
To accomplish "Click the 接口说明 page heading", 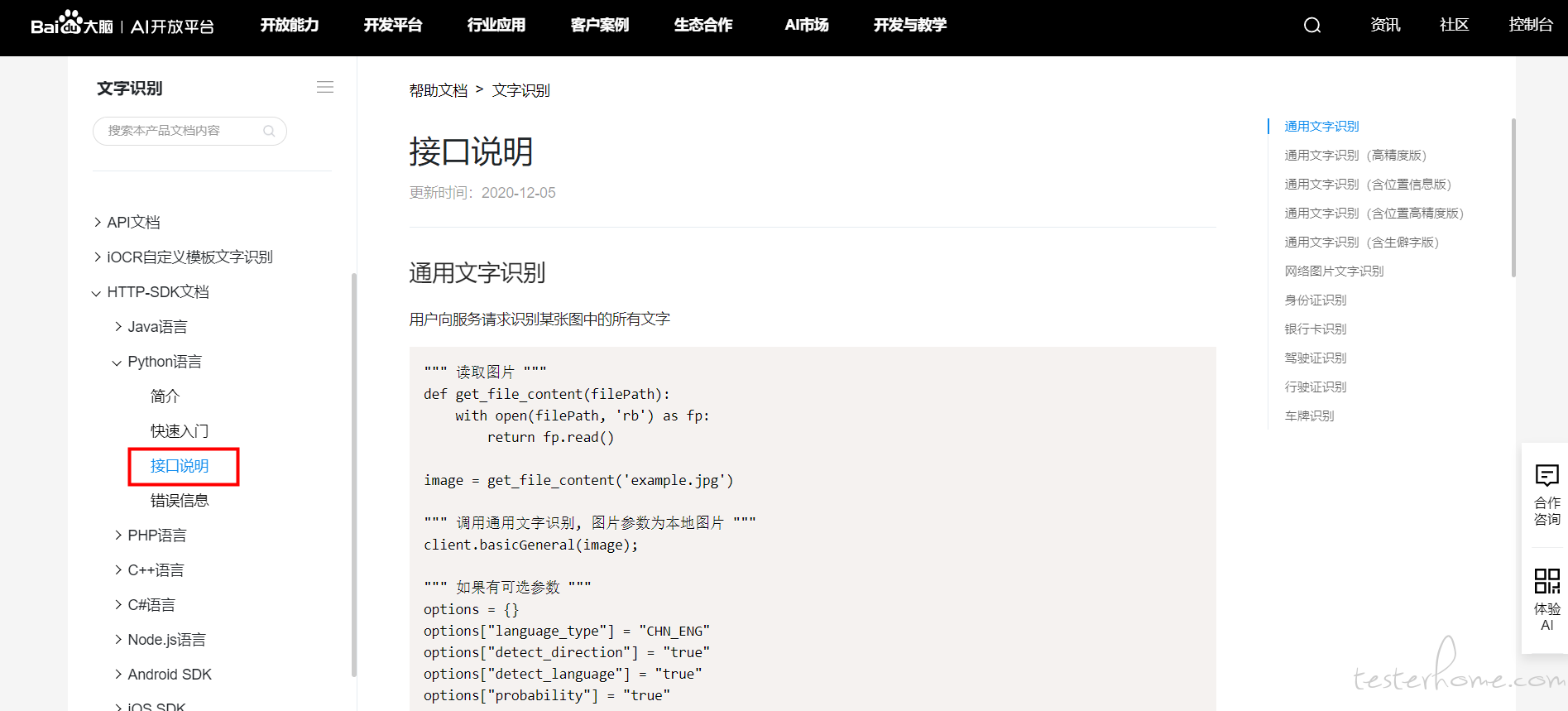I will point(471,151).
